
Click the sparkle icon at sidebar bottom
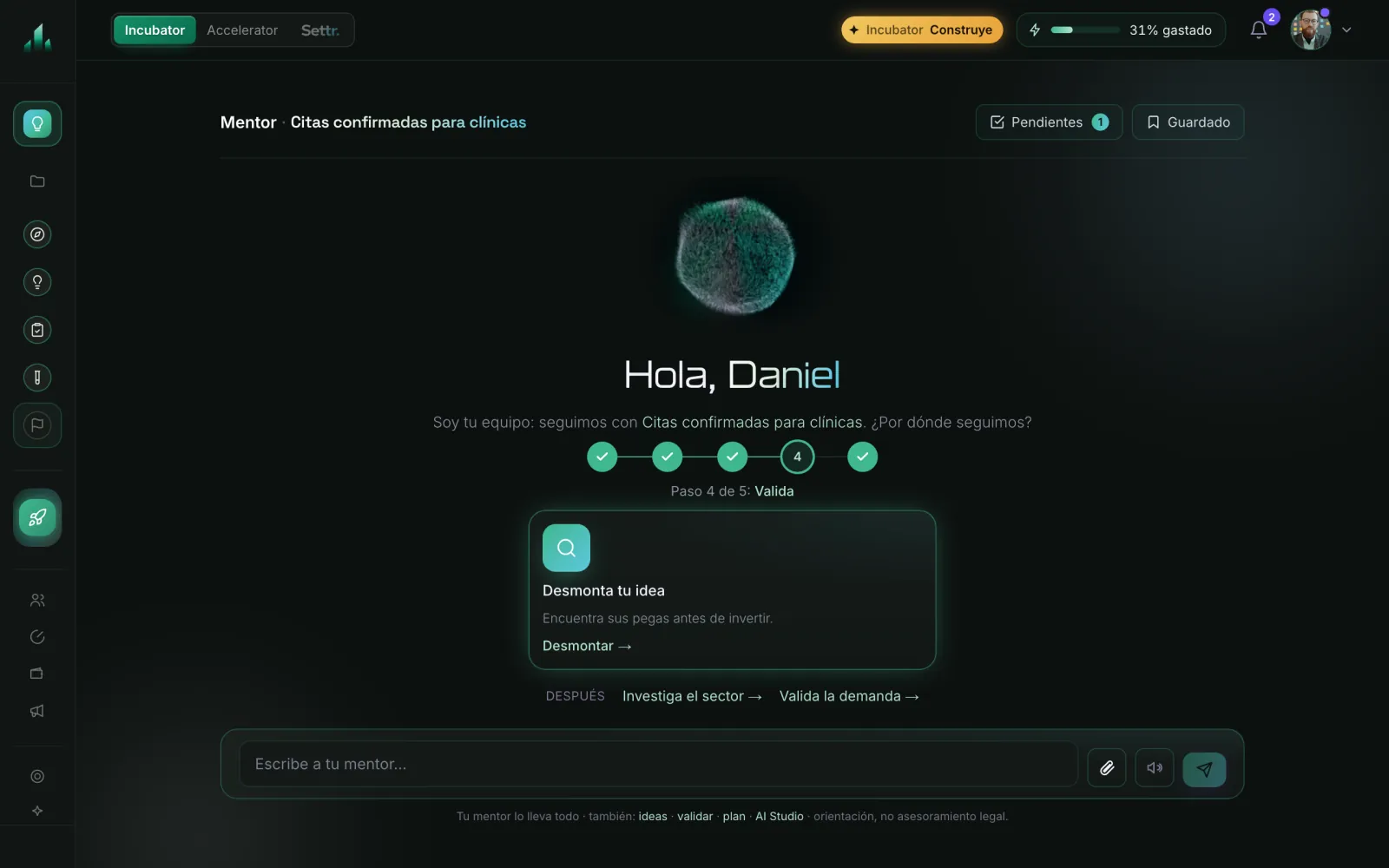coord(37,811)
